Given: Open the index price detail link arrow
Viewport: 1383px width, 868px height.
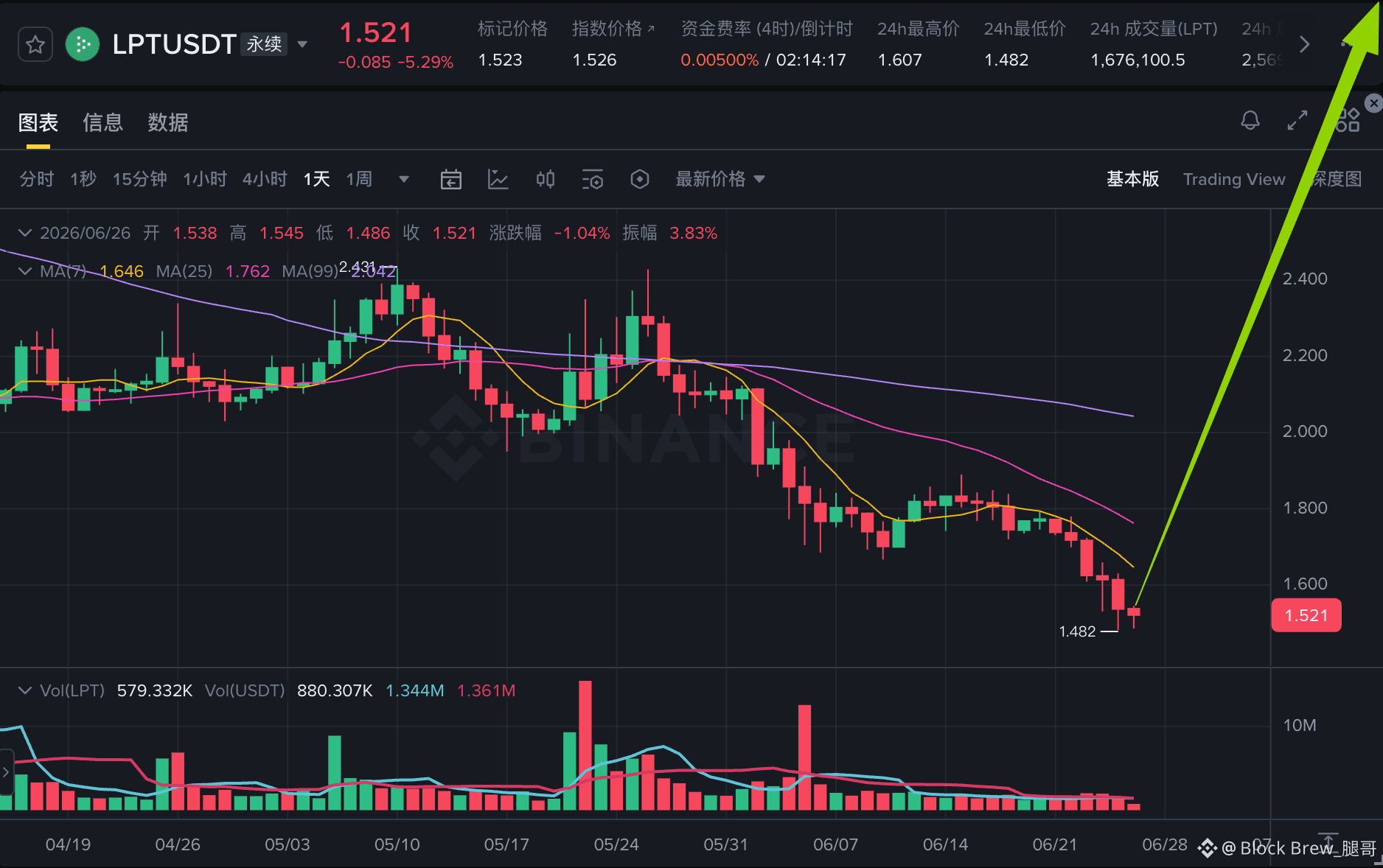Looking at the screenshot, I should pos(651,29).
